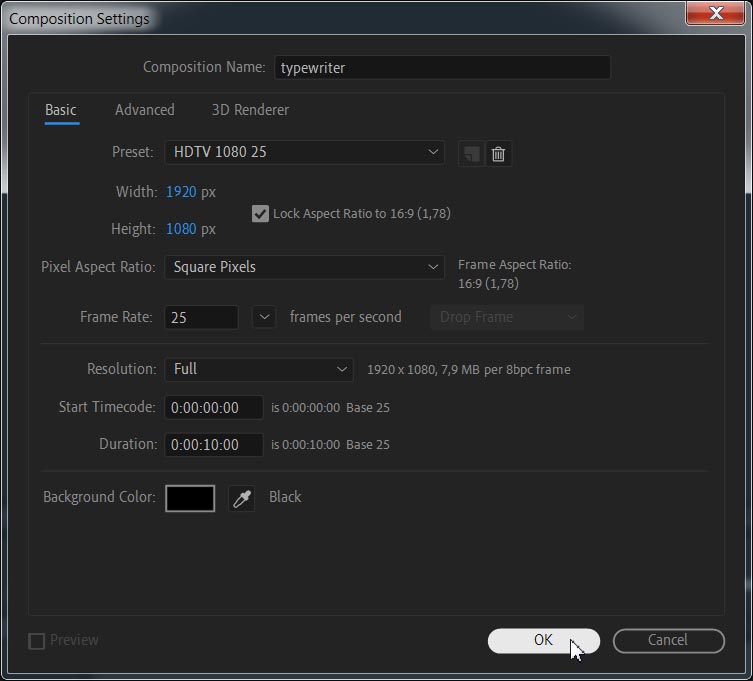Open the Drop Frame dropdown
This screenshot has height=681, width=753.
click(x=507, y=317)
